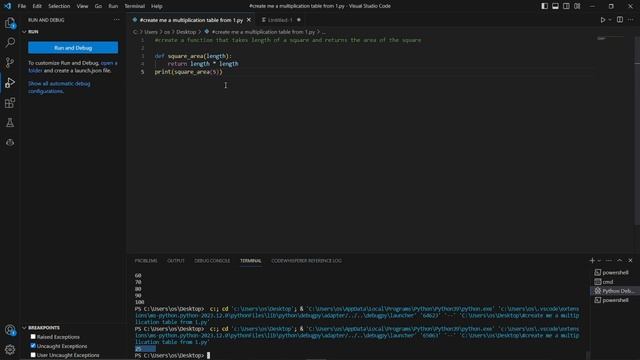Switch to the Untitled-1 editor tab
Viewport: 640px width, 360px height.
(280, 20)
